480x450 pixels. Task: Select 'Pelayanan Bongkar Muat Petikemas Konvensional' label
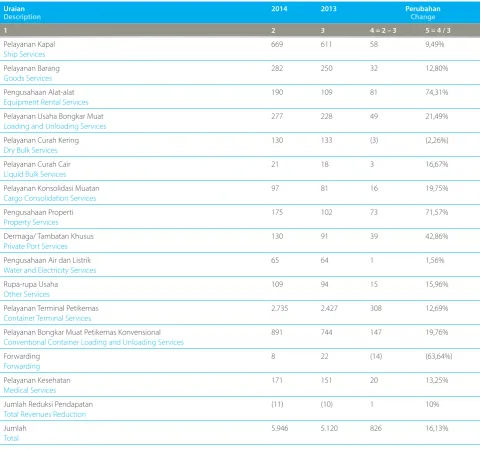(x=82, y=332)
